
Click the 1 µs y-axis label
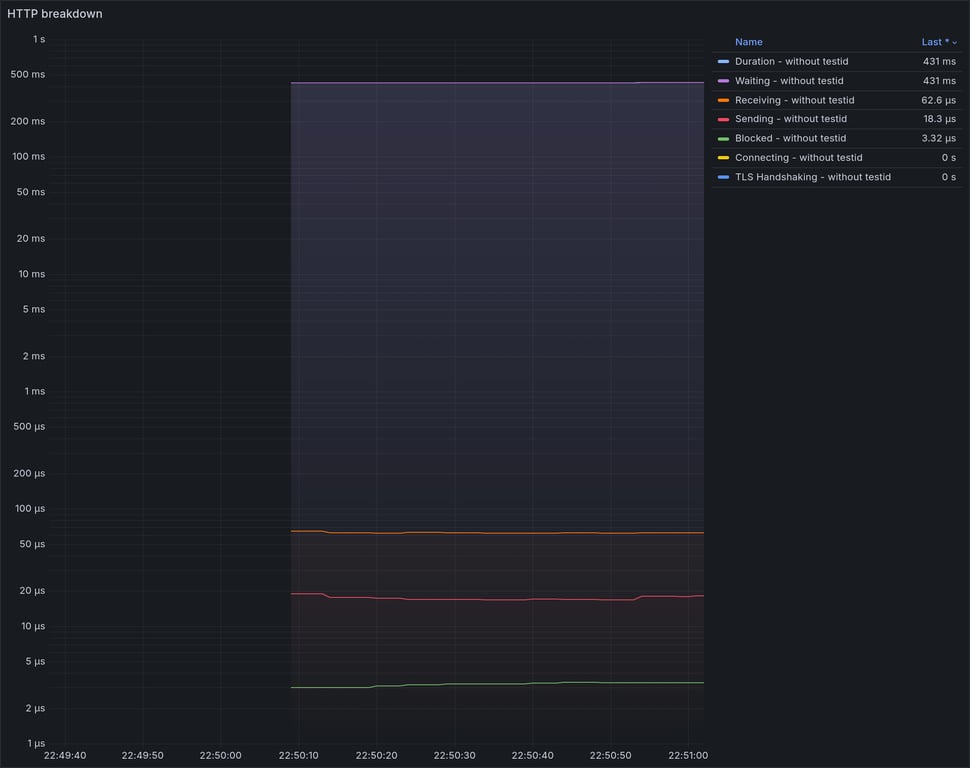point(36,743)
